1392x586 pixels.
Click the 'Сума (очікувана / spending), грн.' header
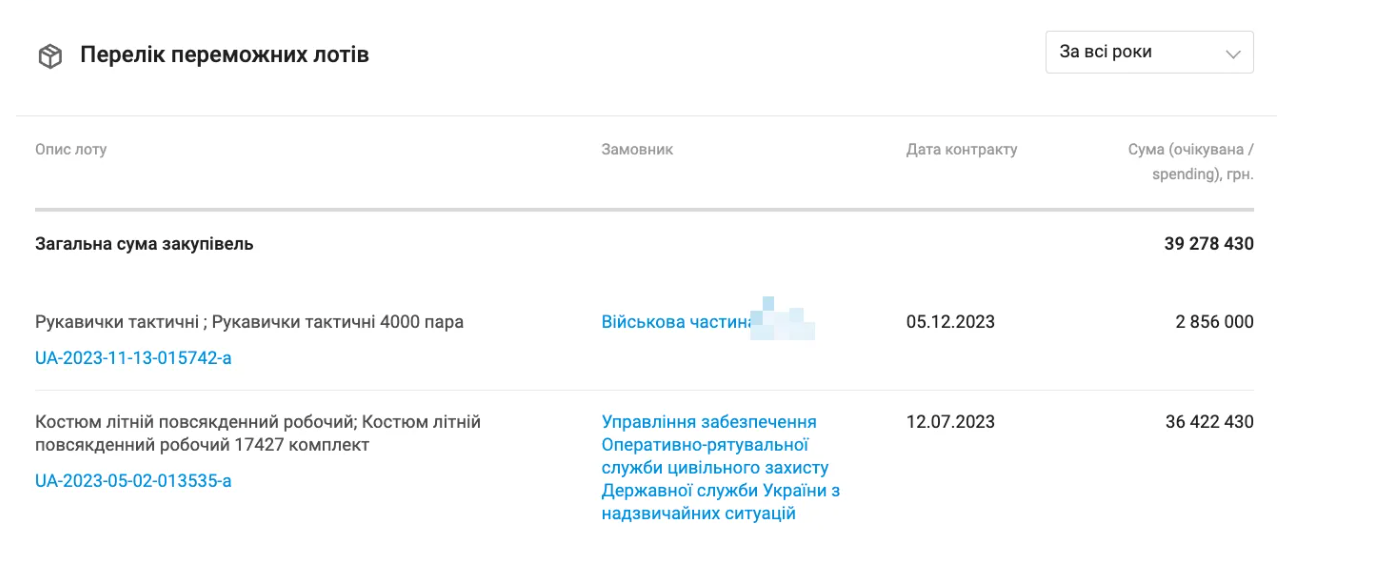click(1191, 162)
